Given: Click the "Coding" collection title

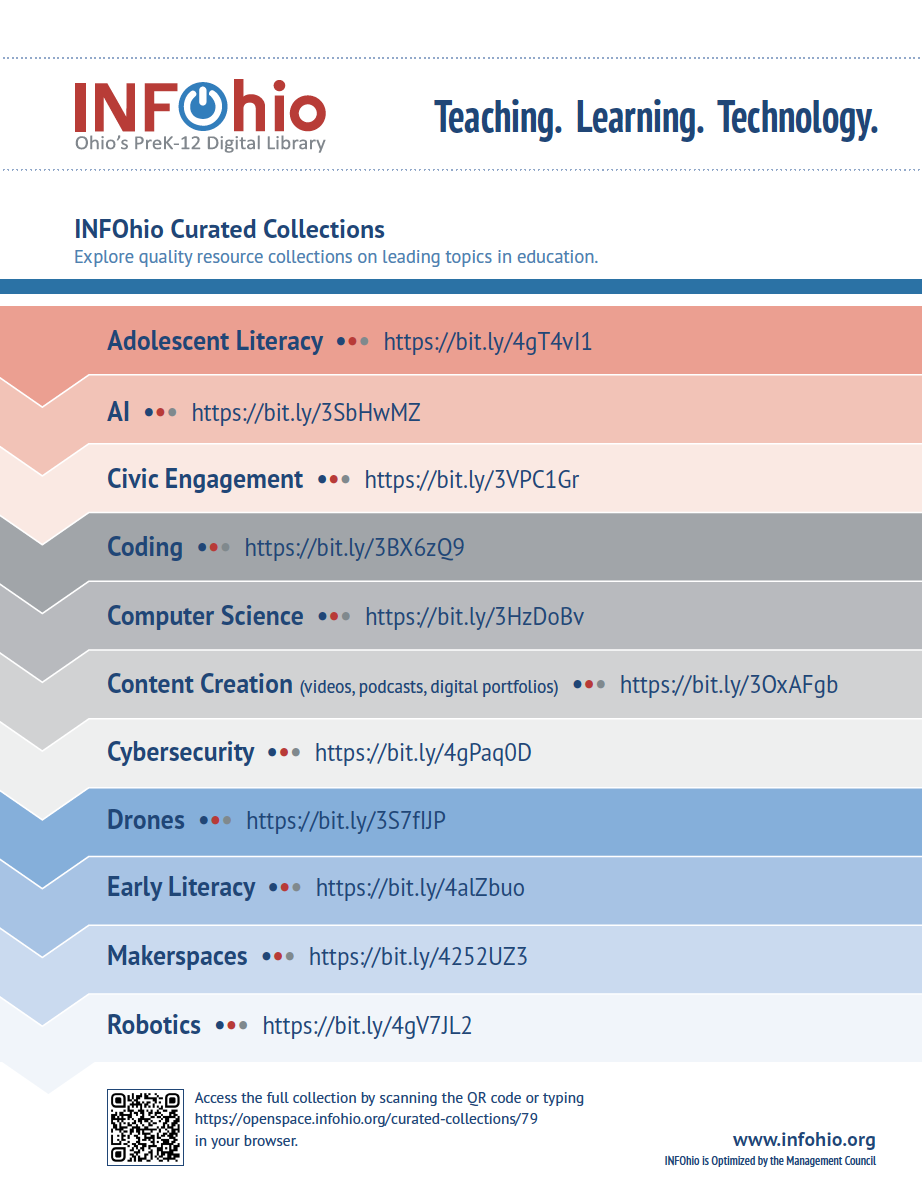Looking at the screenshot, I should coord(145,548).
